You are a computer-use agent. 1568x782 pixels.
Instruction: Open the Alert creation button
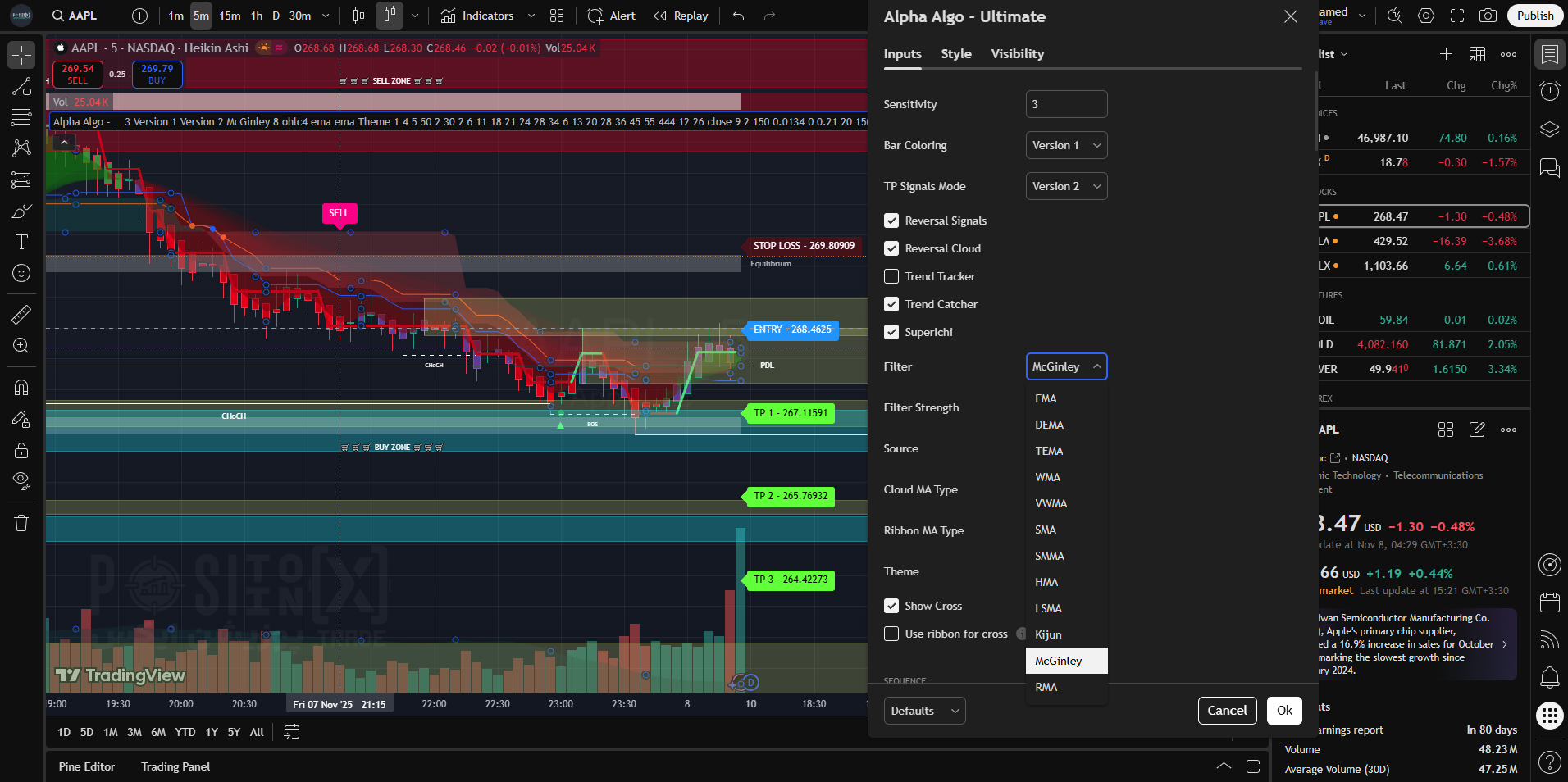611,16
